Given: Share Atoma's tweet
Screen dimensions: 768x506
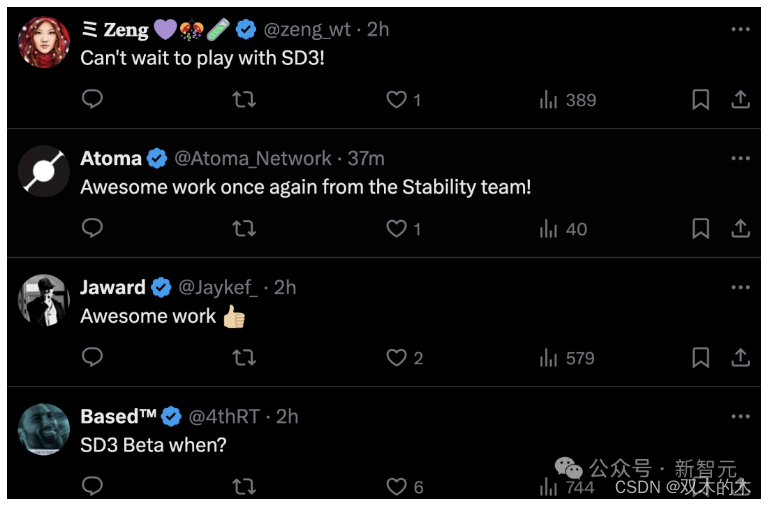Looking at the screenshot, I should (x=740, y=229).
